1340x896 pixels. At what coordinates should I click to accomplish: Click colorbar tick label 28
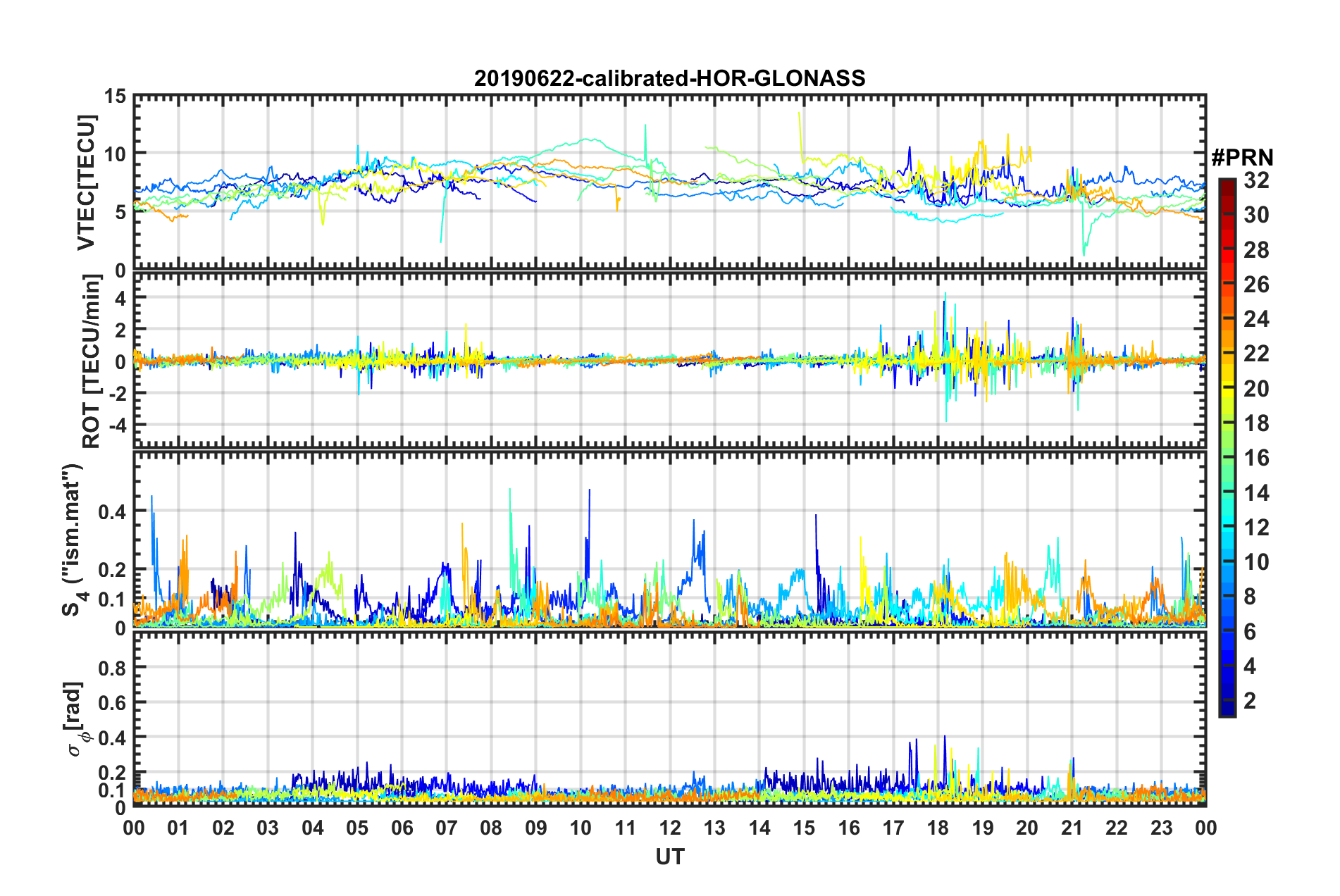tap(1256, 250)
